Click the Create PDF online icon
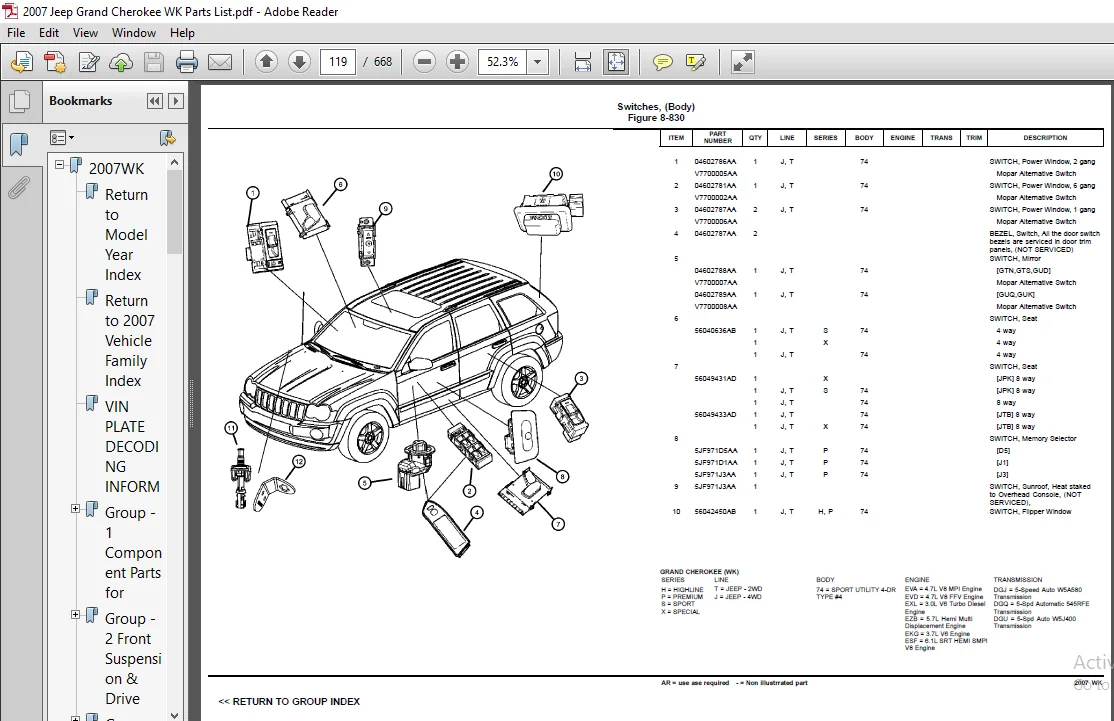The image size is (1114, 721). (x=21, y=63)
